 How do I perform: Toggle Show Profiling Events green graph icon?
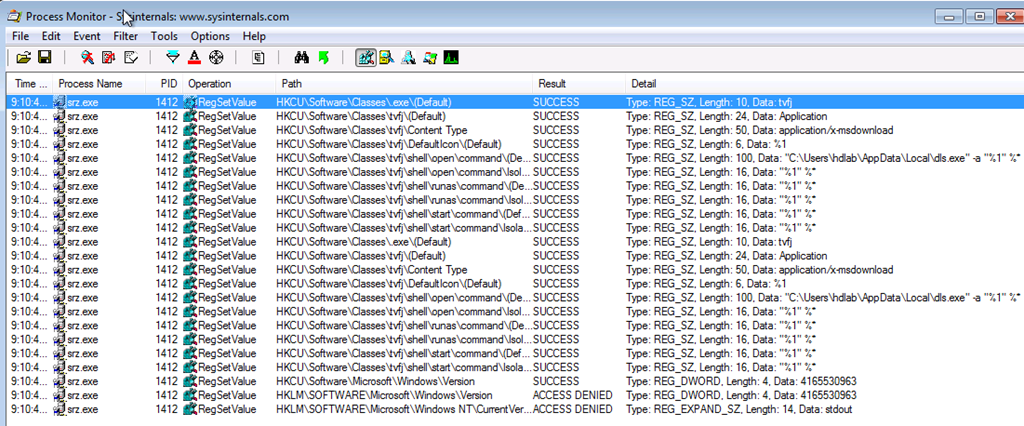451,57
